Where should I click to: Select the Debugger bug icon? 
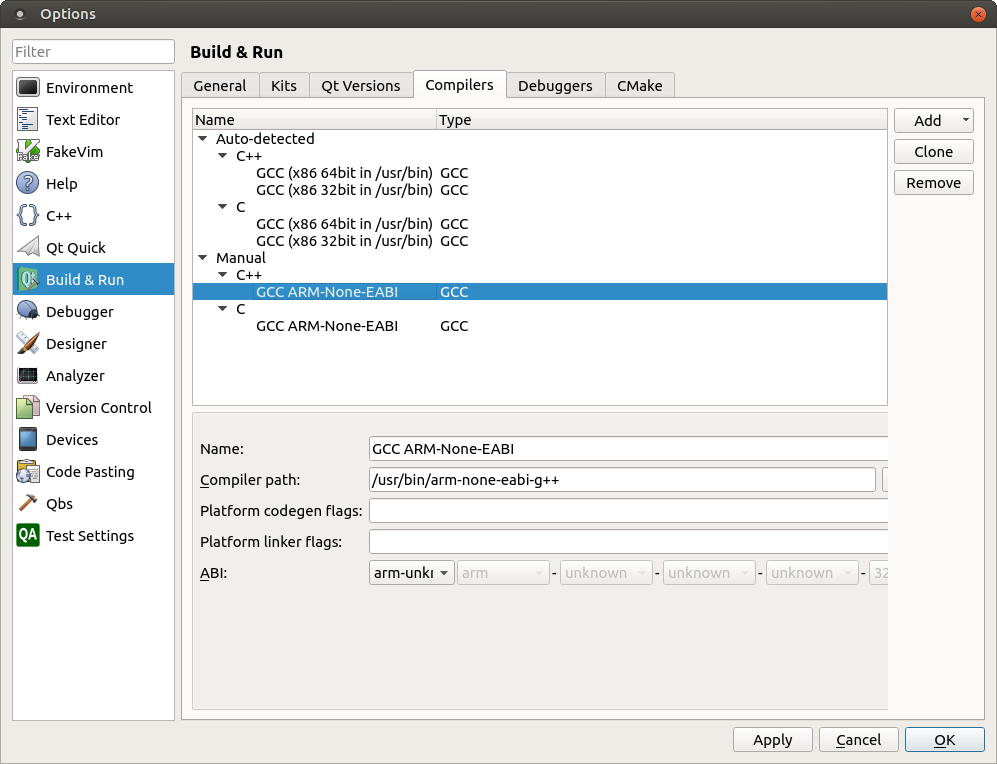pos(28,312)
